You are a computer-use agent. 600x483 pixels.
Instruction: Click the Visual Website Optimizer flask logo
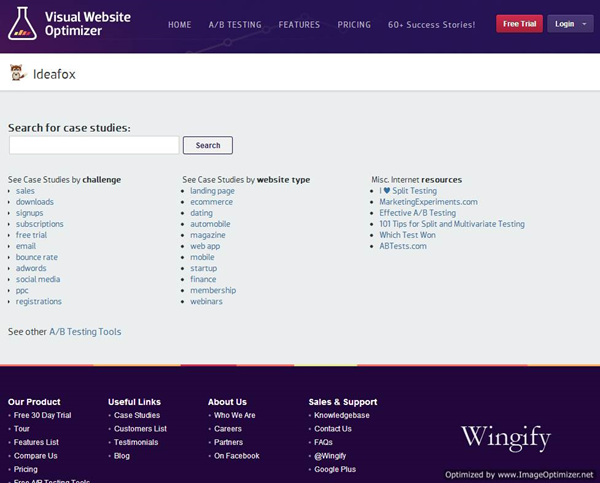tap(23, 24)
